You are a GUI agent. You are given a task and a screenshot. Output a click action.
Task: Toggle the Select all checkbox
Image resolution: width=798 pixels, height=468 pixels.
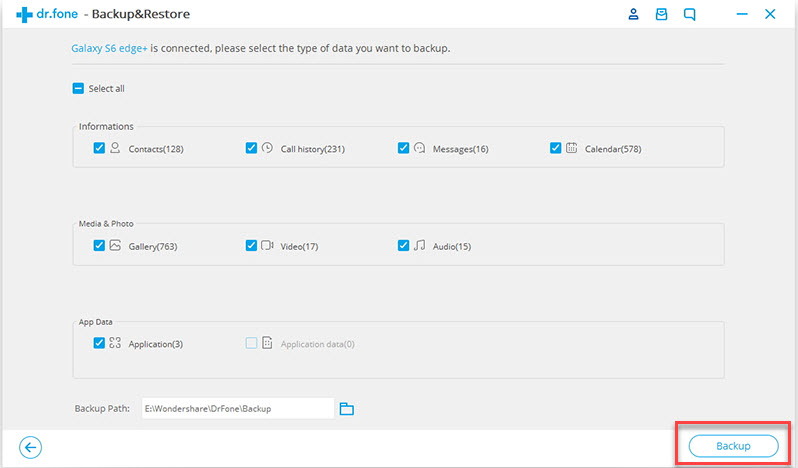point(78,89)
